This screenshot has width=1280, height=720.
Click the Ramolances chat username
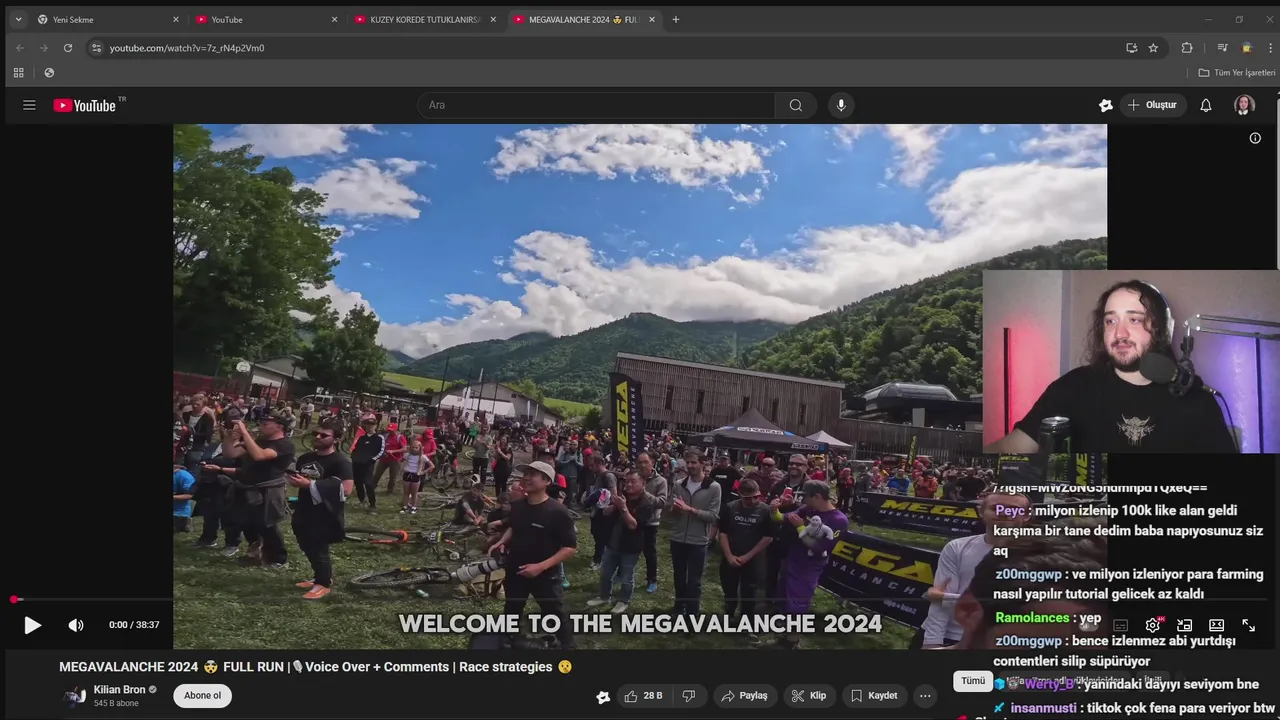point(1033,618)
